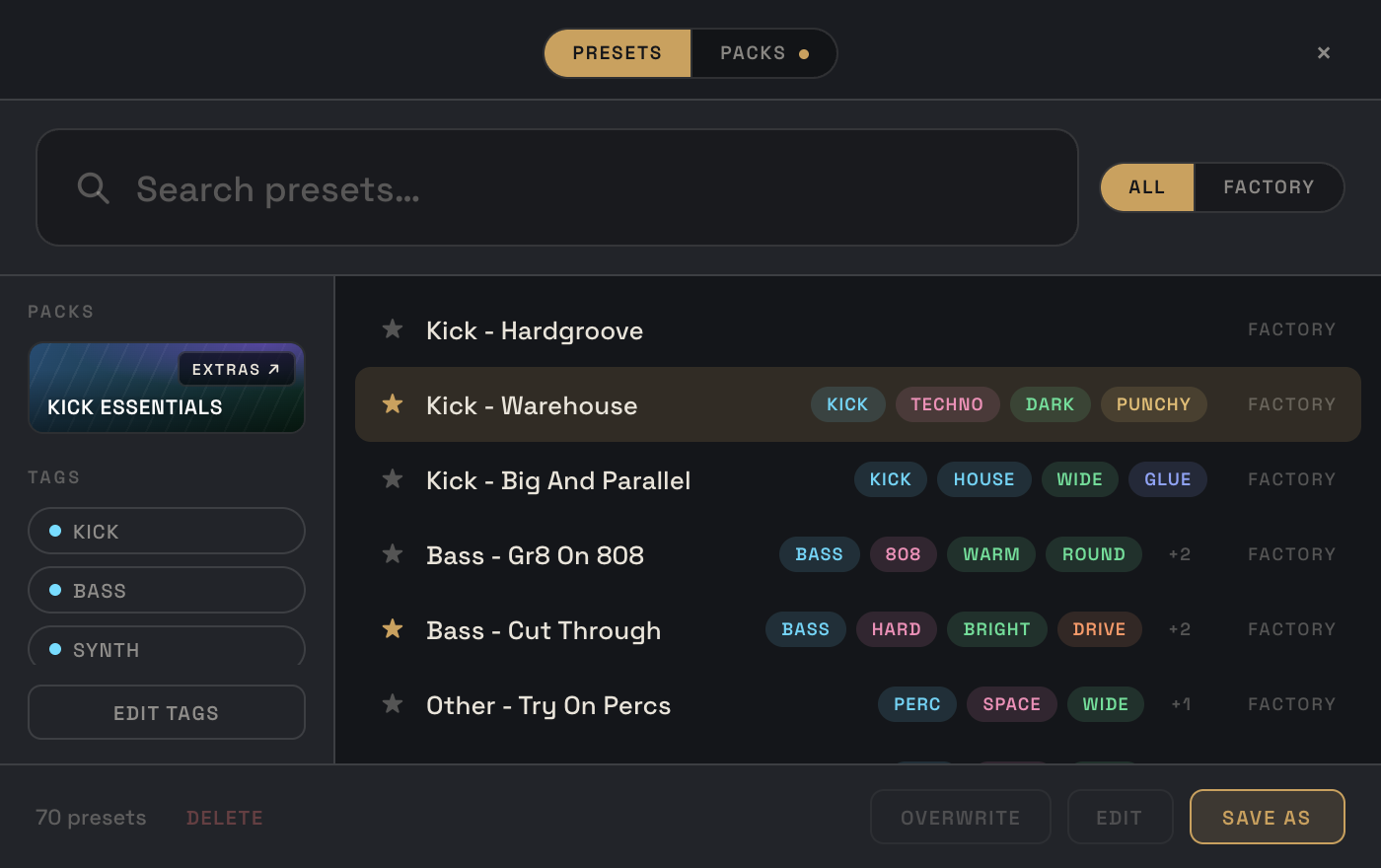Click the PERC tag on Try On Percs

(x=916, y=704)
